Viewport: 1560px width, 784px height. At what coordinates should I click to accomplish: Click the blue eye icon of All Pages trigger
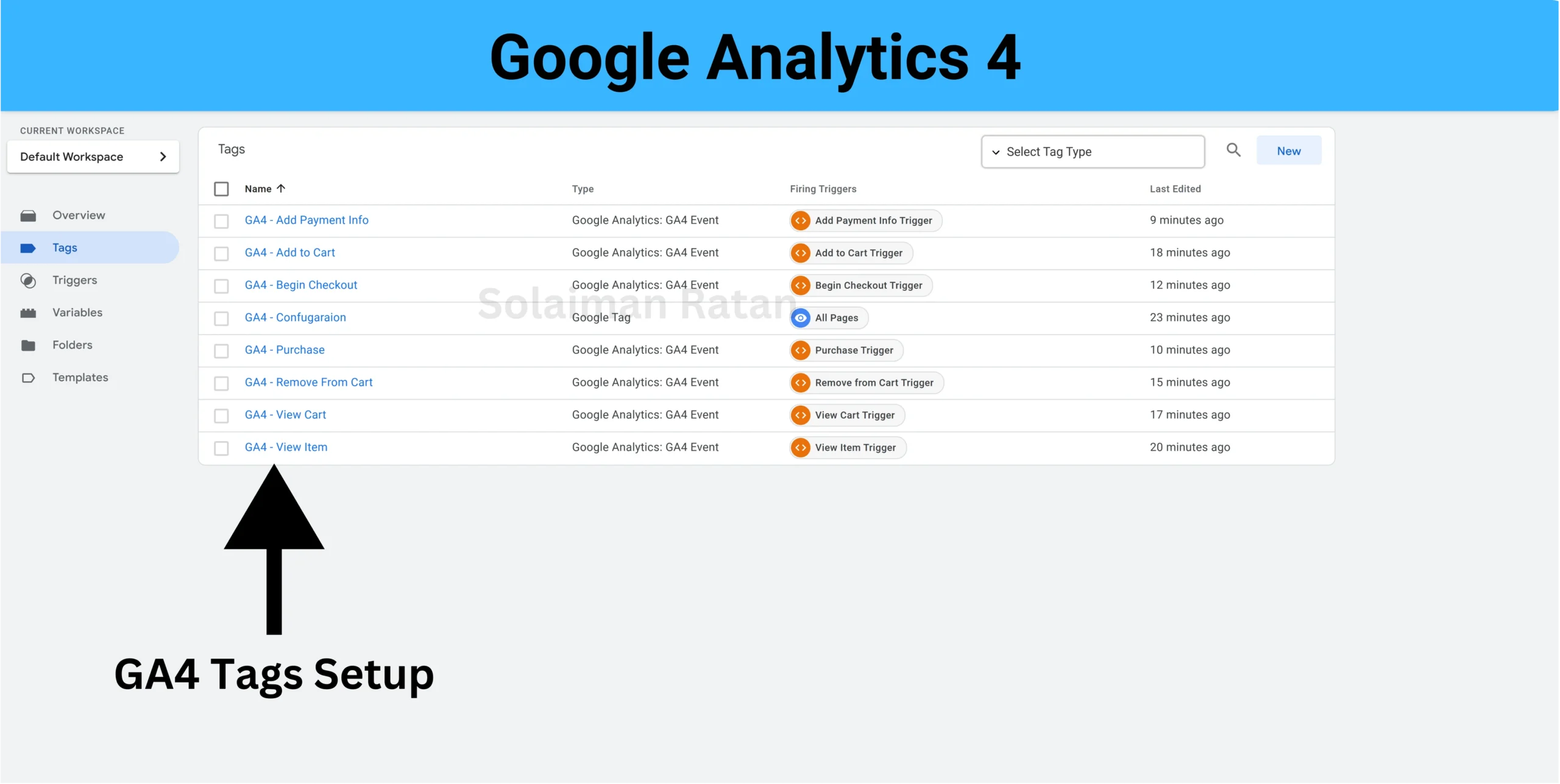coord(801,318)
